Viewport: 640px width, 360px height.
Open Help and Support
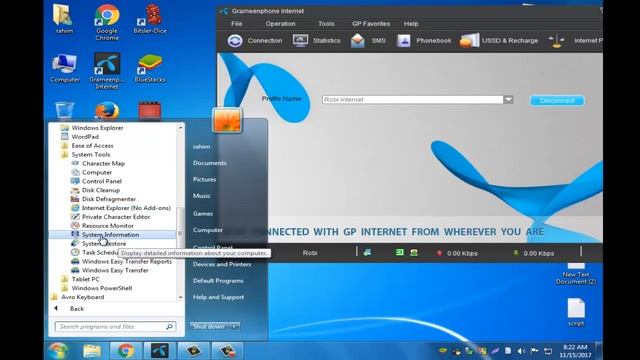tap(218, 297)
